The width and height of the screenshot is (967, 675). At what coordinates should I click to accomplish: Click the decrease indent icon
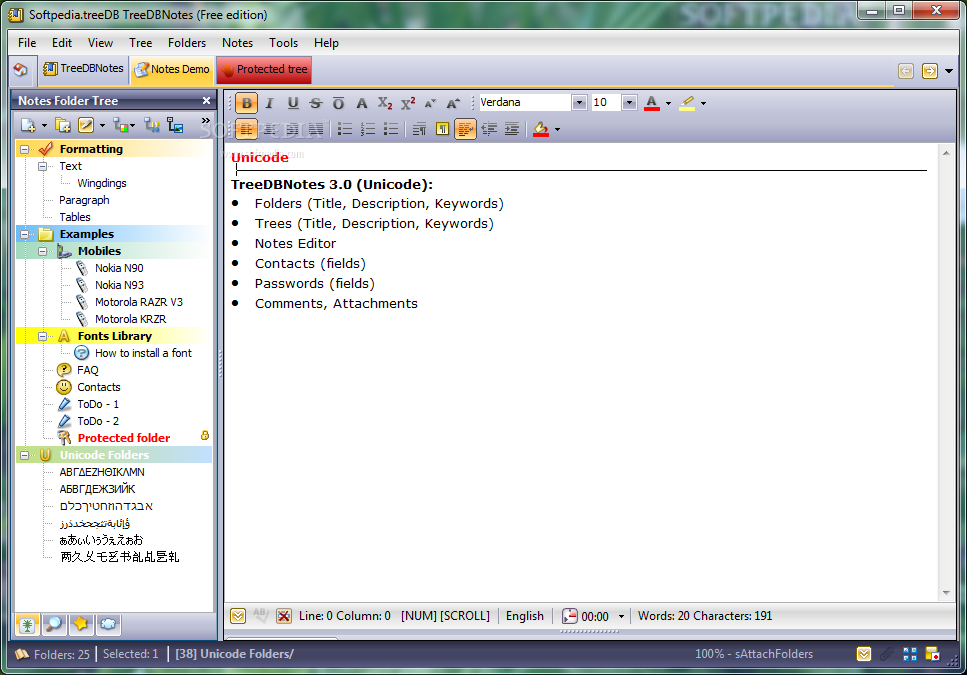pyautogui.click(x=489, y=129)
